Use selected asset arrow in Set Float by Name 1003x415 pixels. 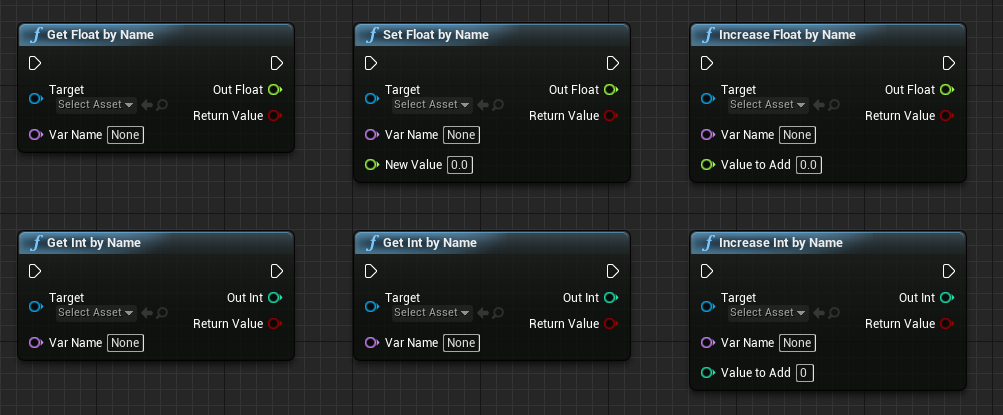[483, 104]
